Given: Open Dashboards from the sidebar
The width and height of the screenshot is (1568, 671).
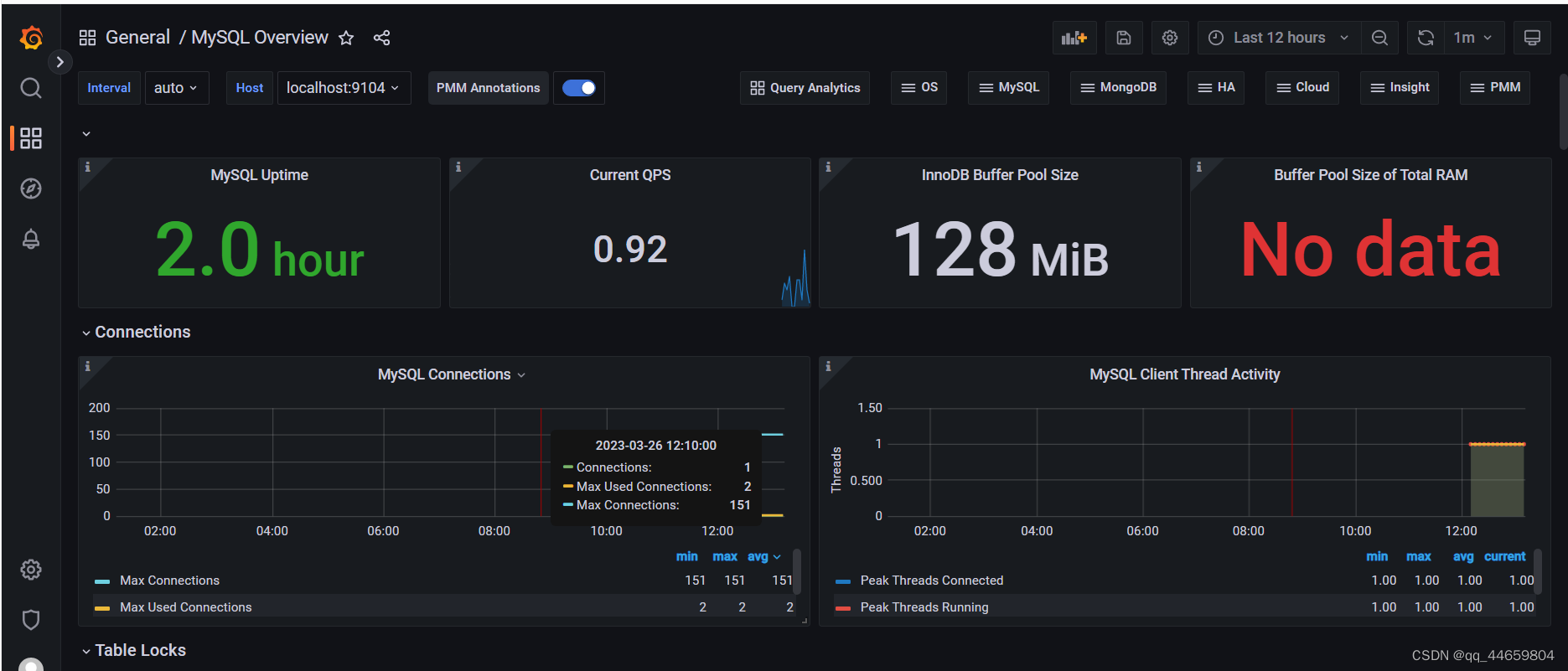Looking at the screenshot, I should pyautogui.click(x=31, y=138).
